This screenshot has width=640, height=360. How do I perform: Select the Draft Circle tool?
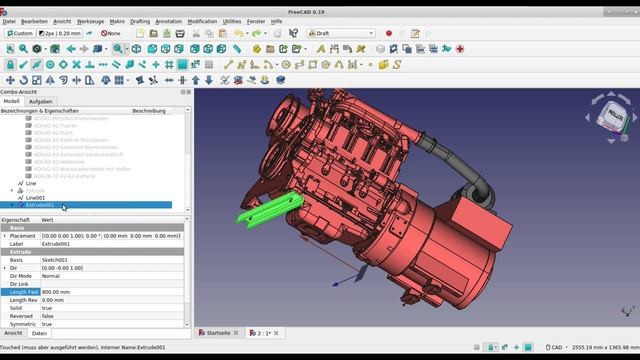[x=286, y=64]
